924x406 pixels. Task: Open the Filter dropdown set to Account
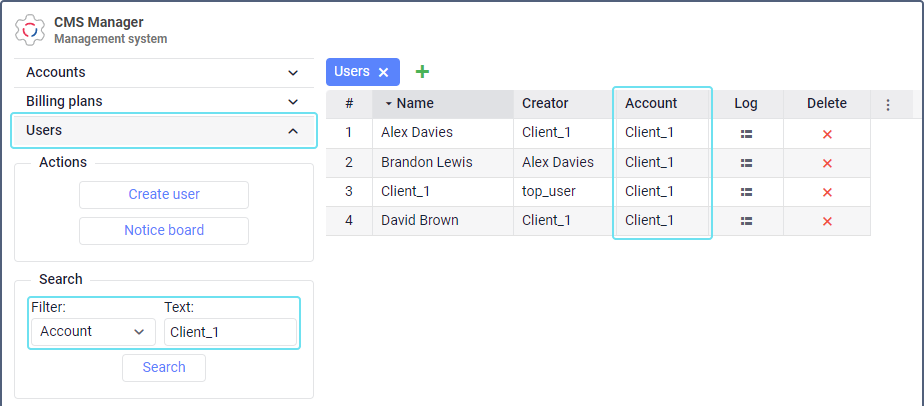pyautogui.click(x=93, y=332)
